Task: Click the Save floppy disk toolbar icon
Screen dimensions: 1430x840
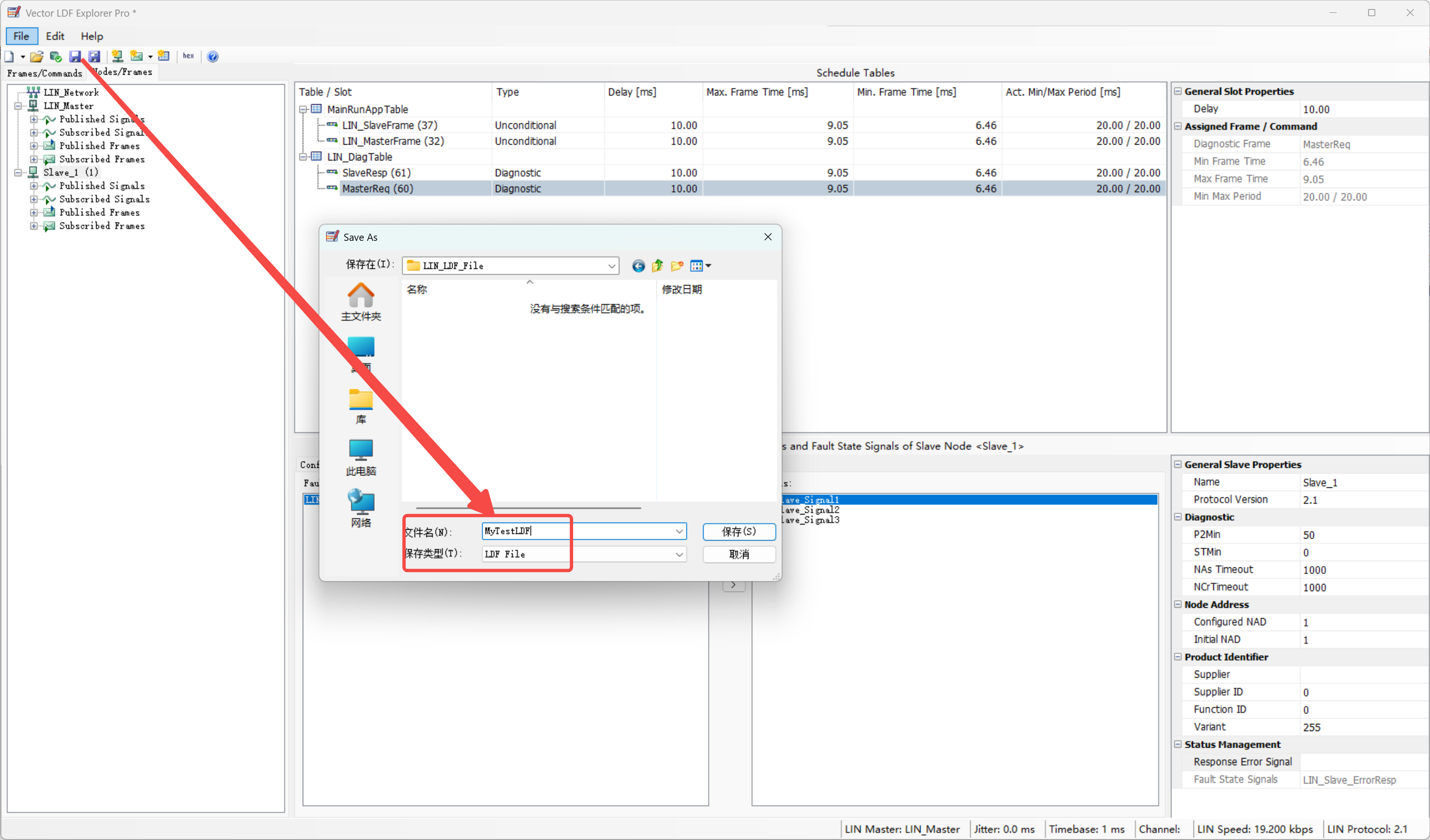Action: point(75,56)
